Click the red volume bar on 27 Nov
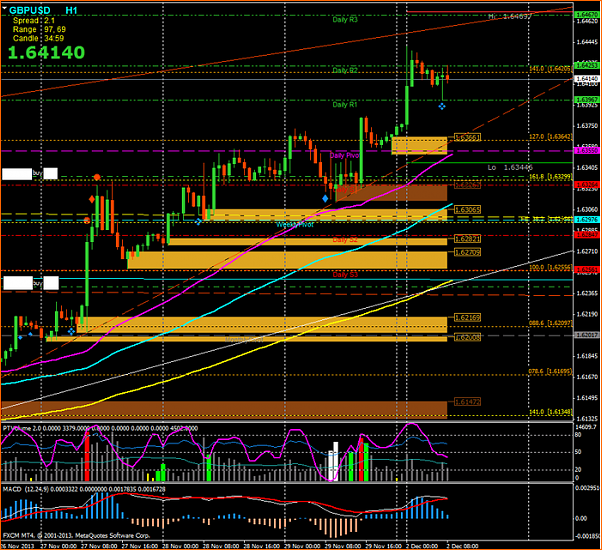Viewport: 602px width, 550px height. 87,456
